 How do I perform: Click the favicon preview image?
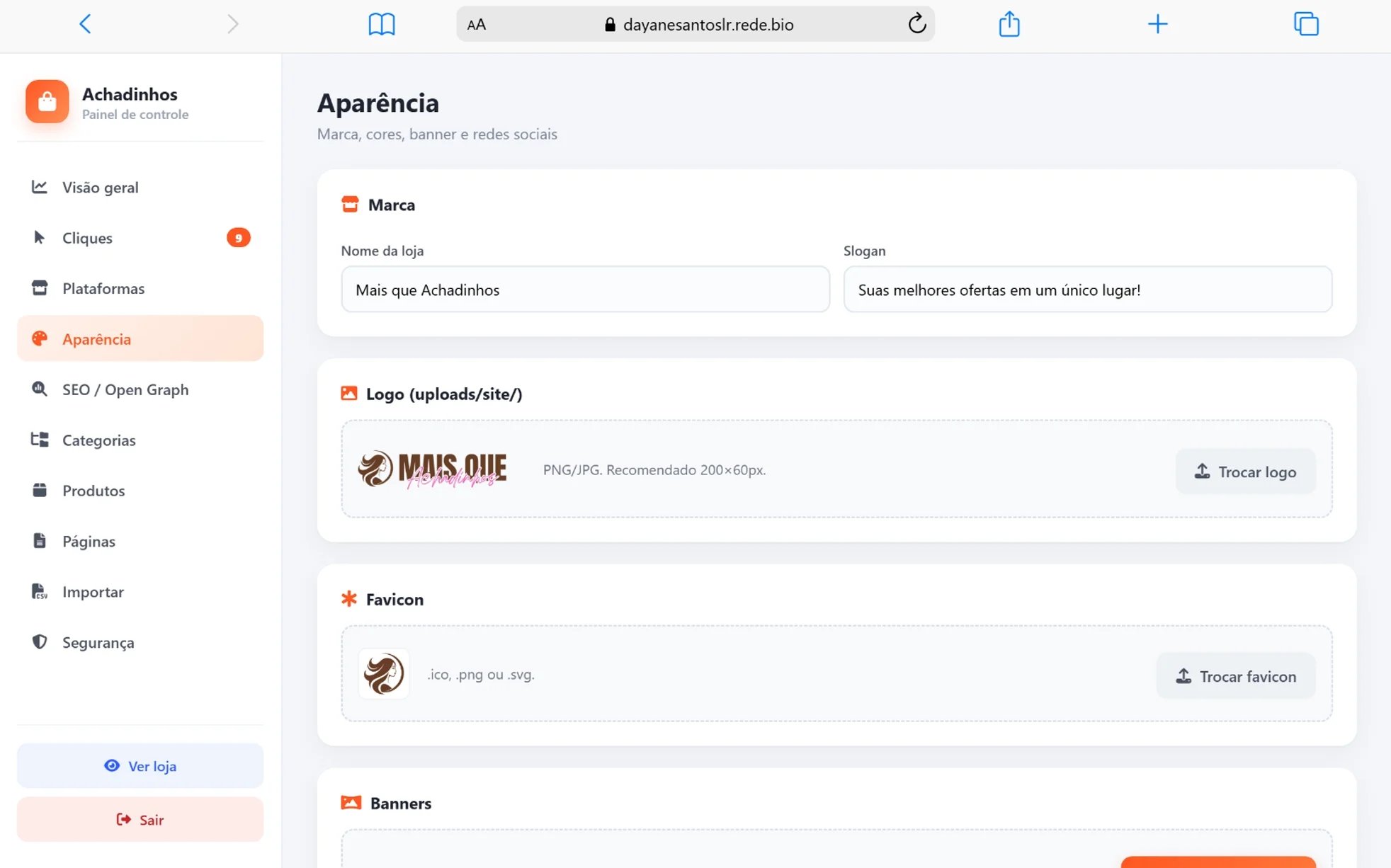click(x=384, y=674)
